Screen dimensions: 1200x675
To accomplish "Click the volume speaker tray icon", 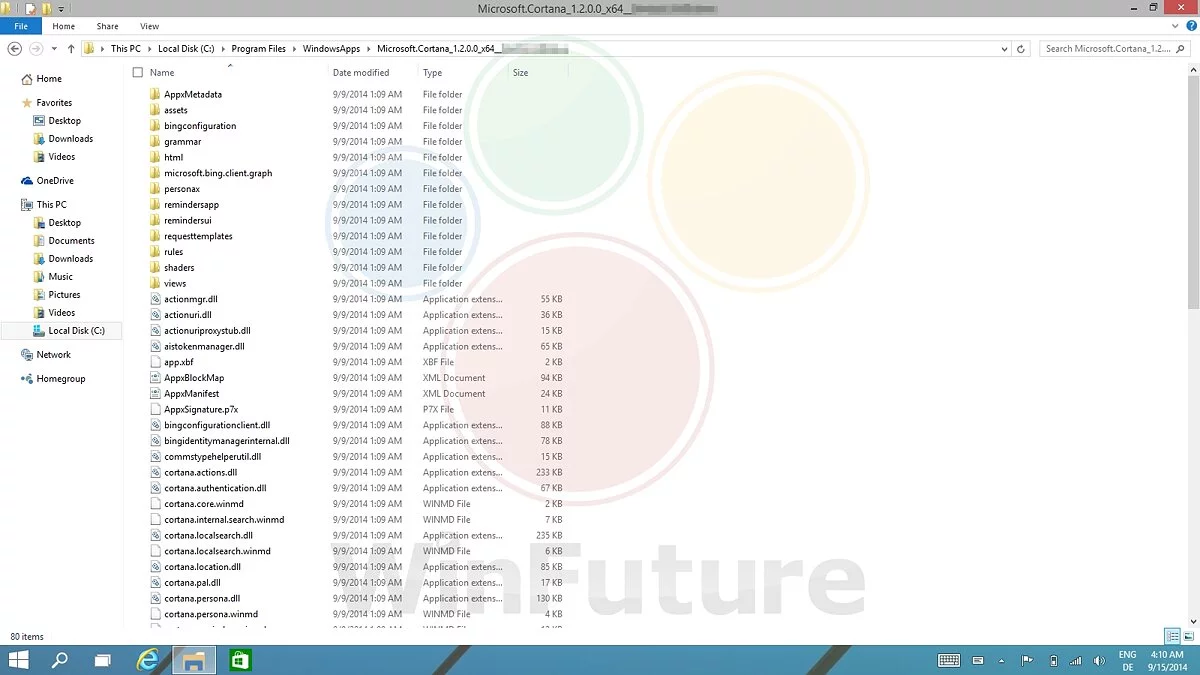I will coord(1098,660).
